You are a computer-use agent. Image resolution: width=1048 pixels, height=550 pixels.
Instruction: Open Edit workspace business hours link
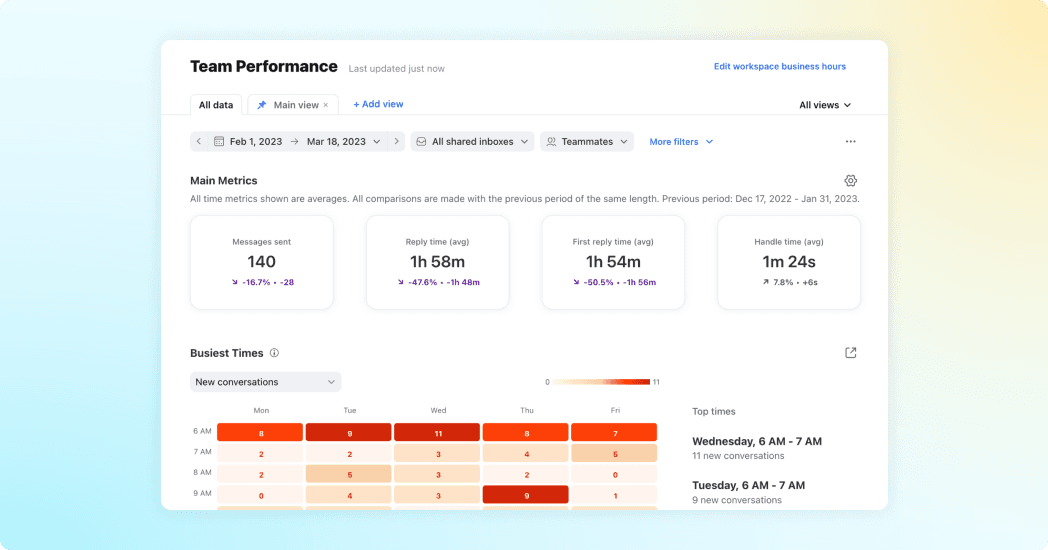(x=779, y=66)
